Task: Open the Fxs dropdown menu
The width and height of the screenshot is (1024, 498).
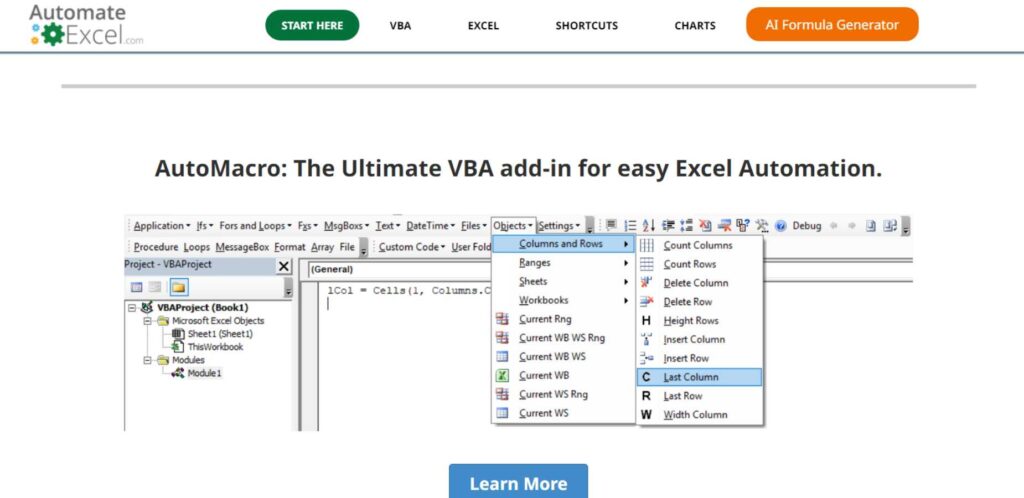Action: pyautogui.click(x=307, y=226)
